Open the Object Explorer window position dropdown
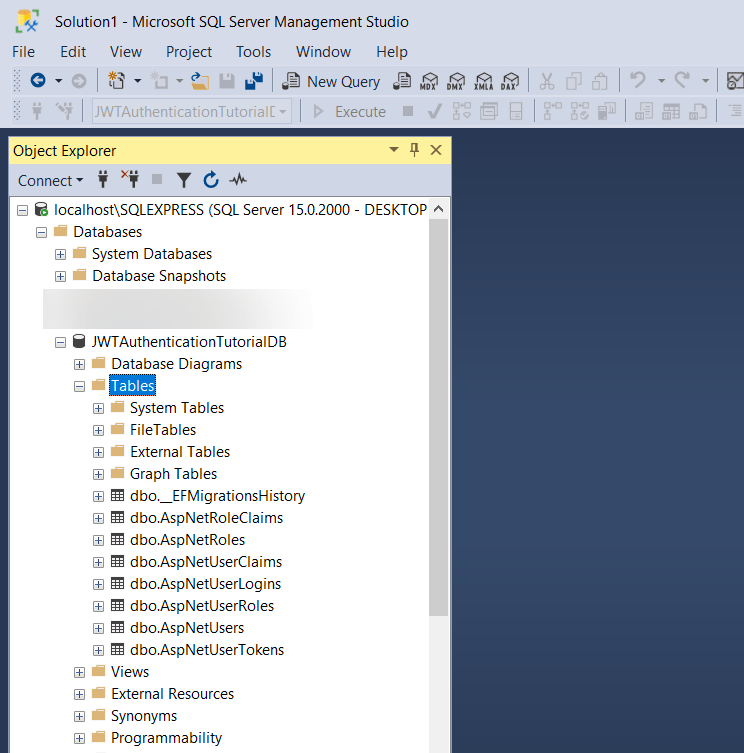Viewport: 744px width, 753px height. [x=394, y=150]
